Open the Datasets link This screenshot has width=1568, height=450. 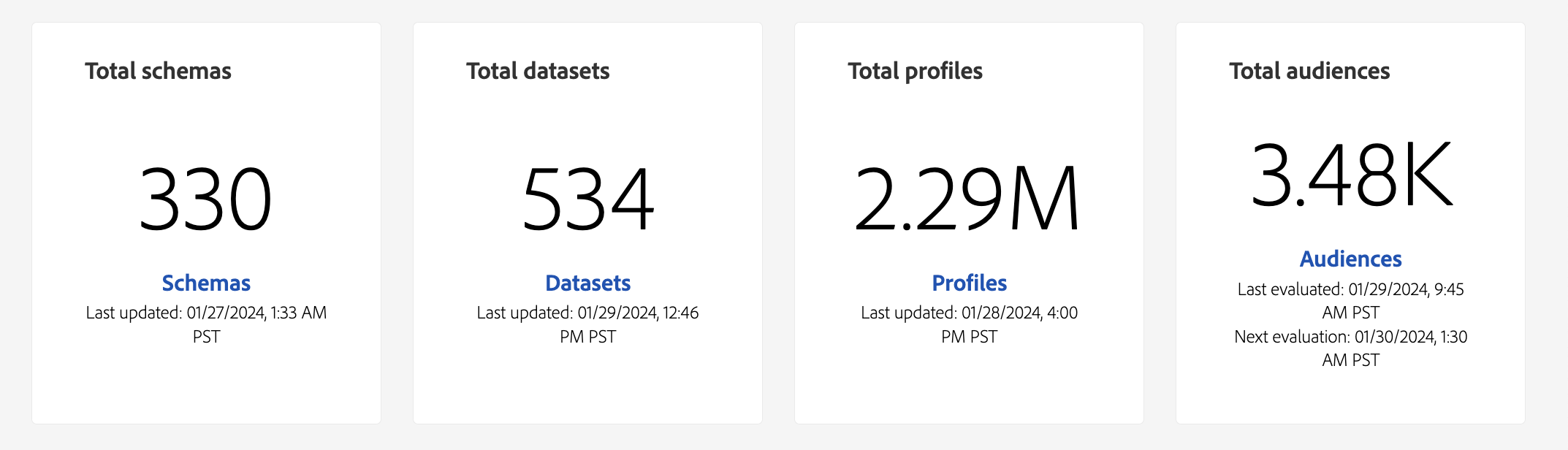[x=587, y=283]
